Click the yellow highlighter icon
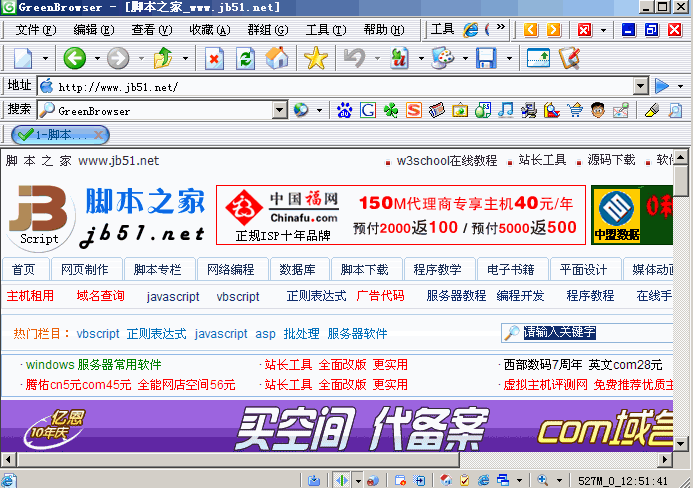Image resolution: width=693 pixels, height=488 pixels. (x=651, y=110)
